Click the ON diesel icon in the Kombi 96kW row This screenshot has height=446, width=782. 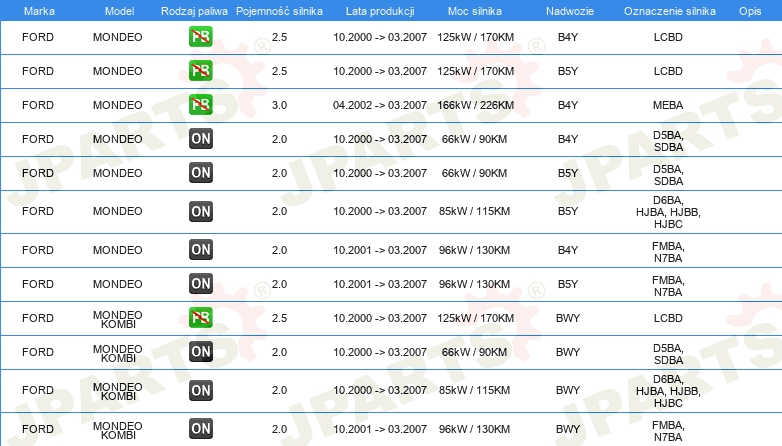200,429
